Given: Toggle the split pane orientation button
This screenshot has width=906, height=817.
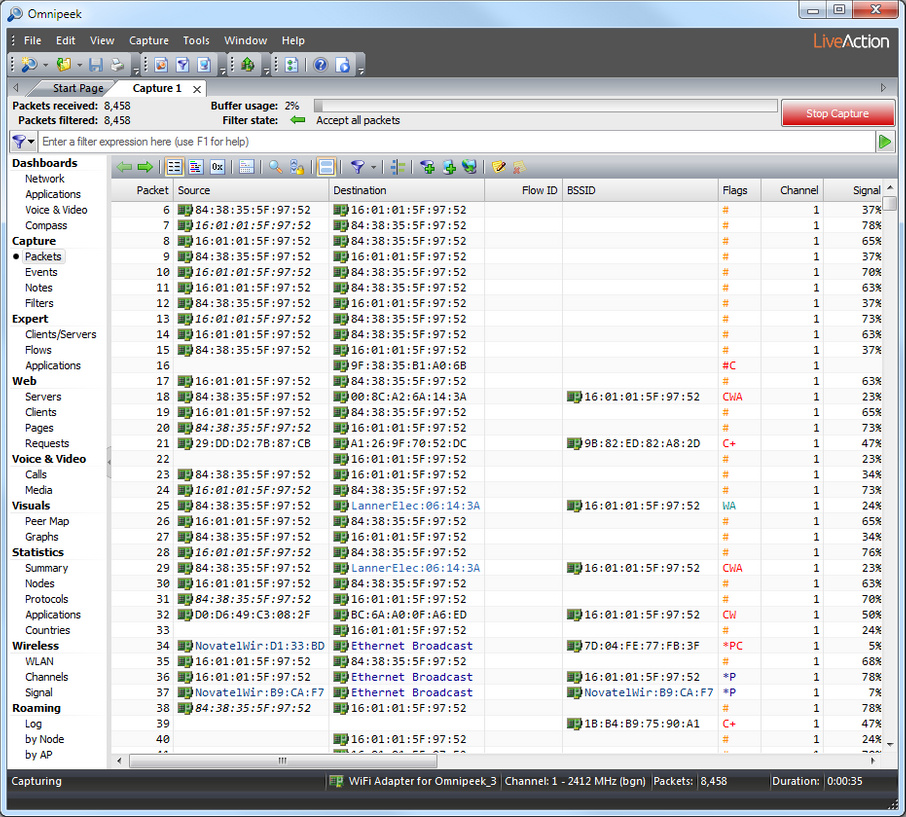Looking at the screenshot, I should (326, 168).
